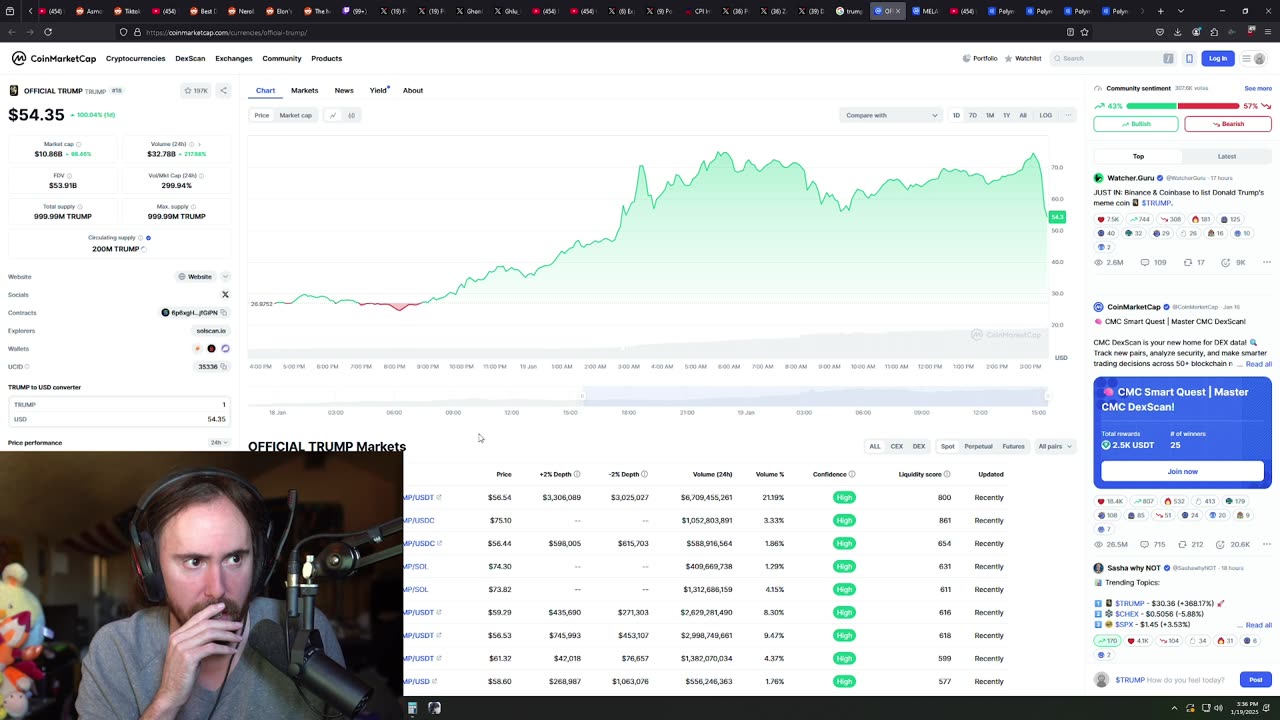This screenshot has width=1280, height=720.
Task: Open the Exchanges menu
Action: [234, 58]
